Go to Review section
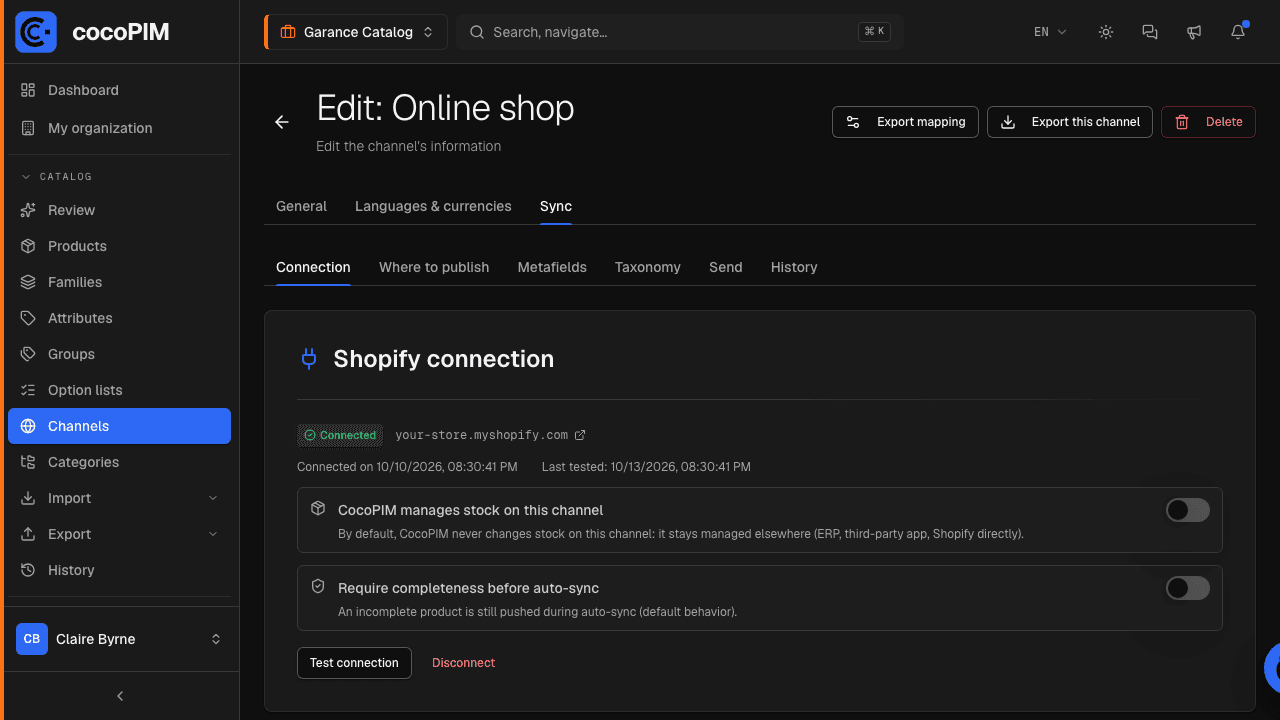 coord(120,210)
